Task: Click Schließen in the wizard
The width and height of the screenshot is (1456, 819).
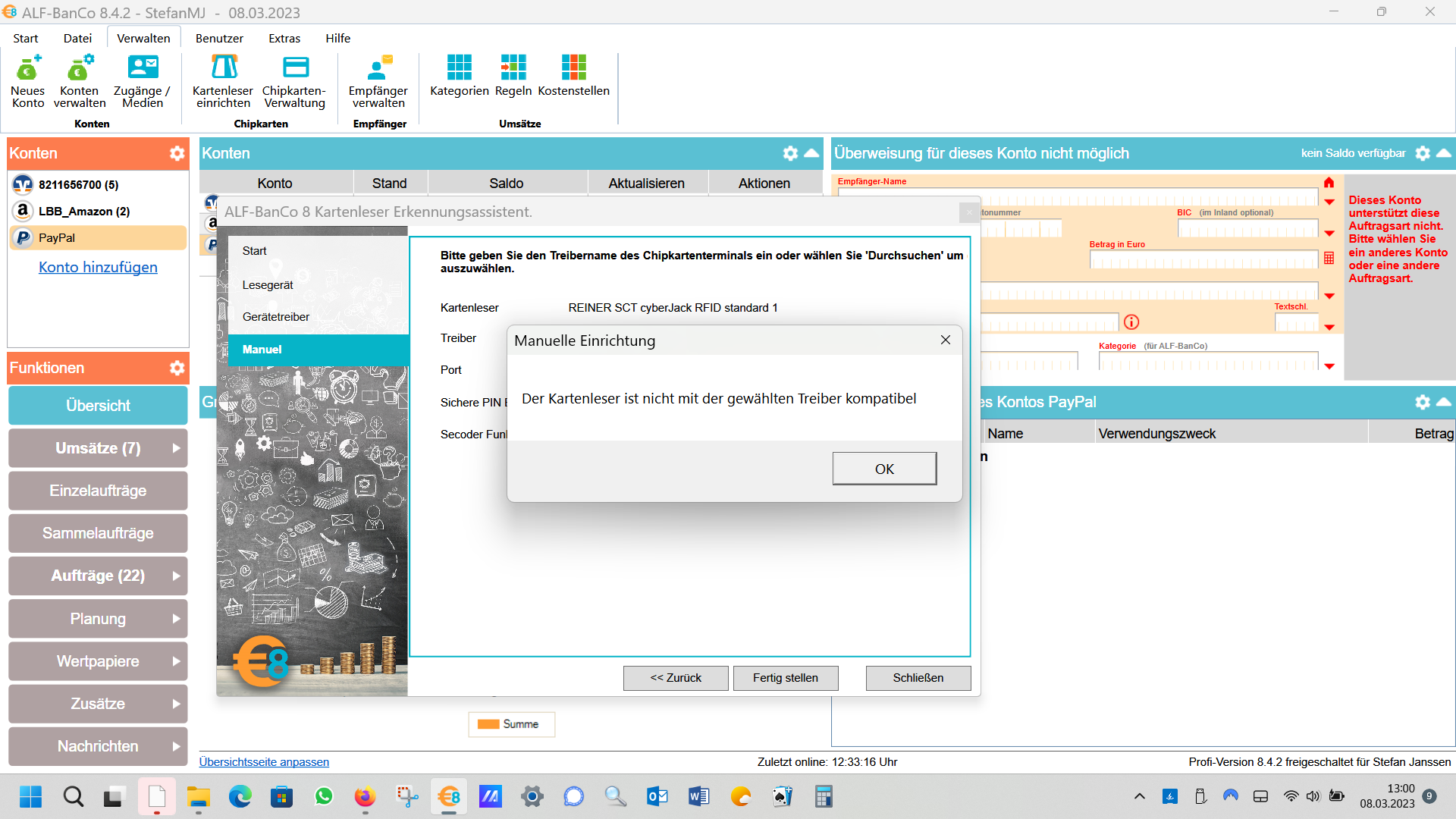Action: tap(918, 678)
